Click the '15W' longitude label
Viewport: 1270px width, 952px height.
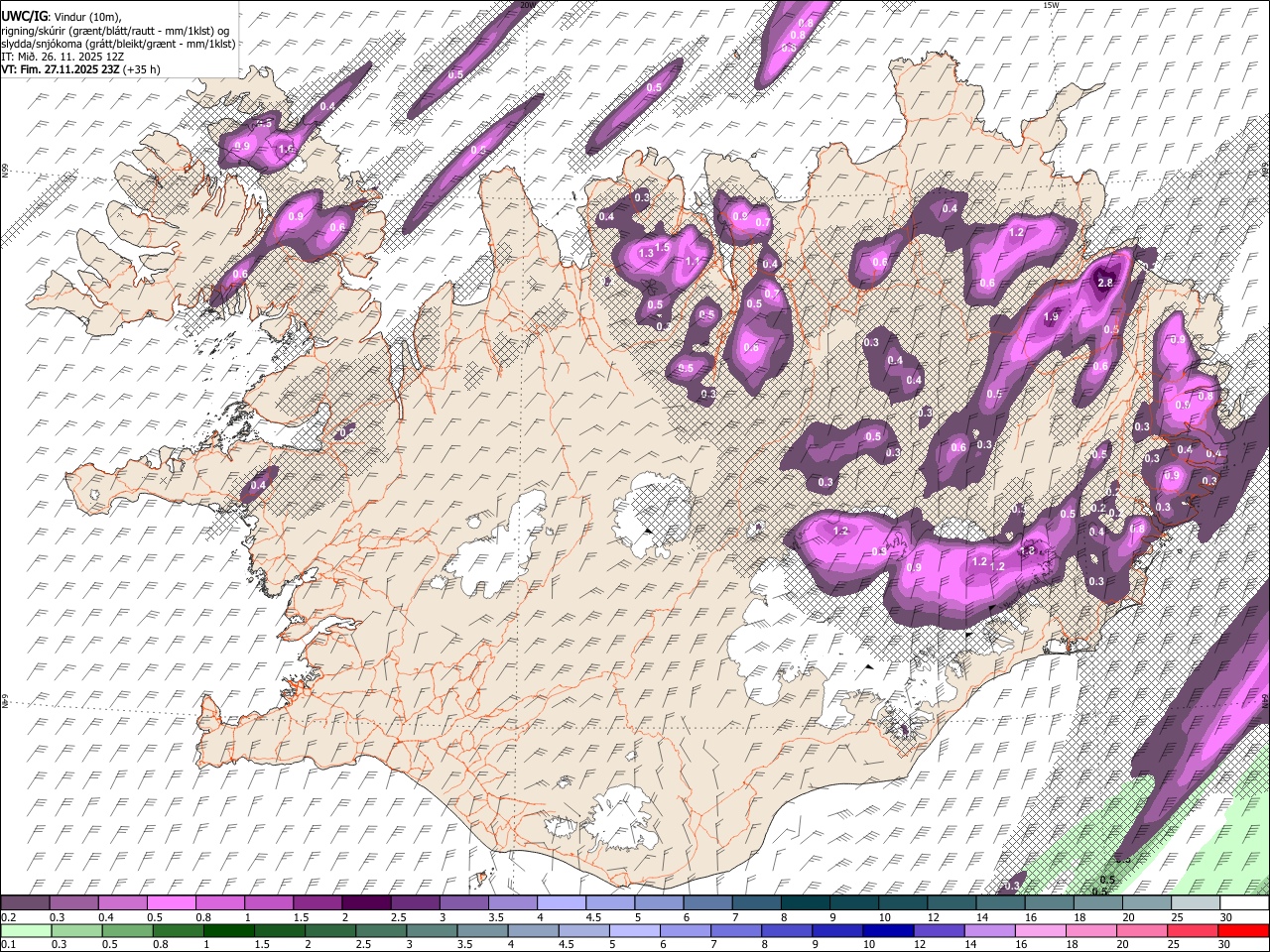[x=1051, y=5]
